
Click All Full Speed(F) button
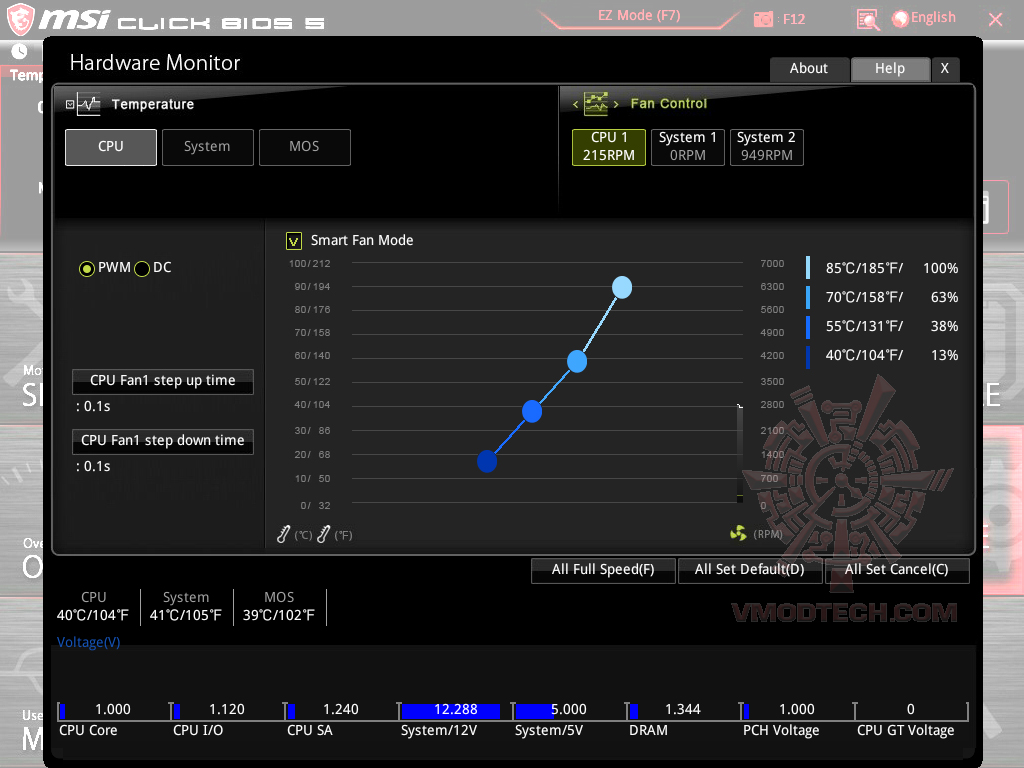click(x=603, y=570)
